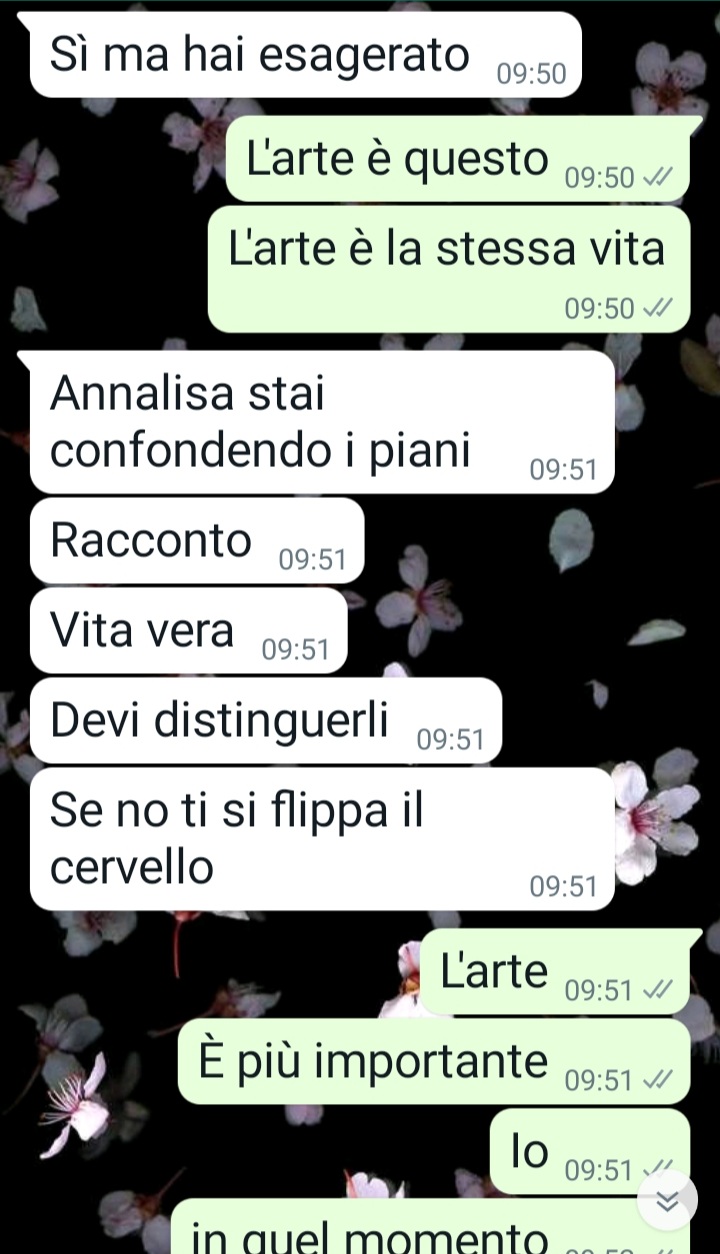
Task: Tap the delivery ticks beside "L'arte" message
Action: tap(658, 990)
